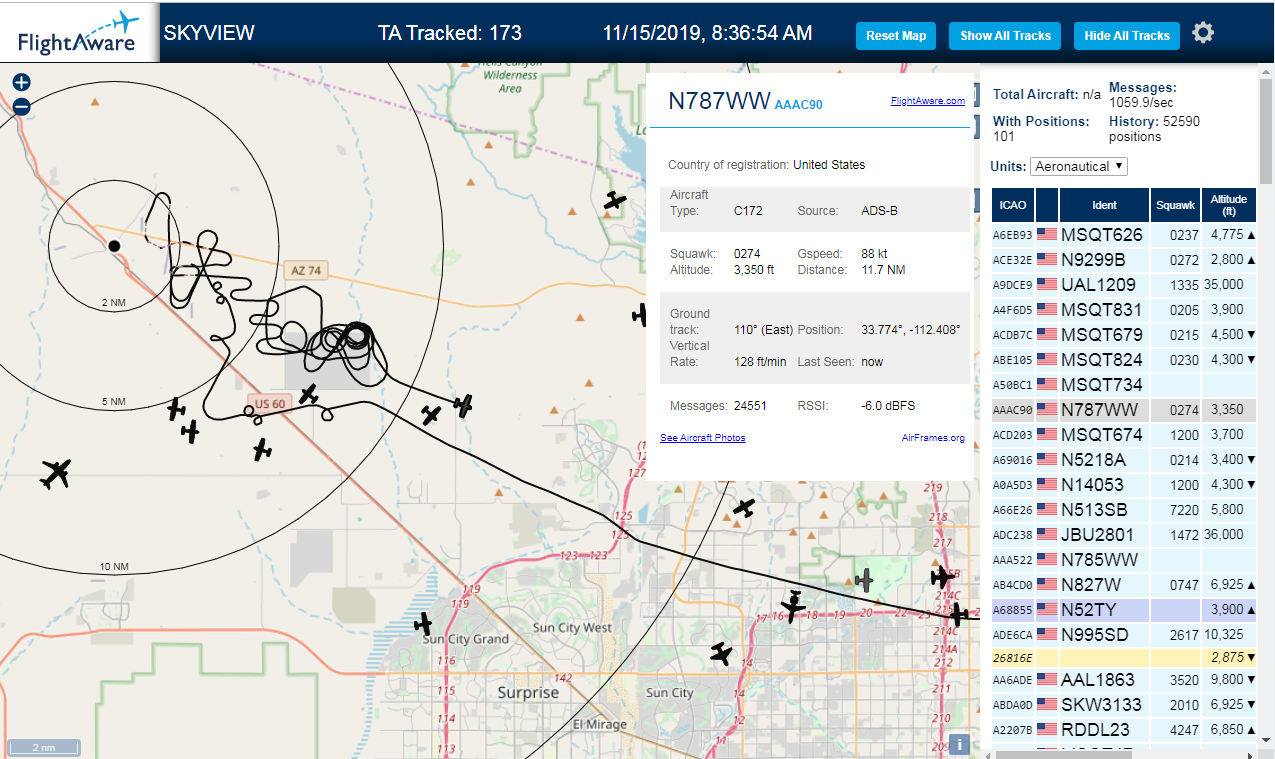
Task: Select the gray aircraft icon on map
Action: coord(864,580)
